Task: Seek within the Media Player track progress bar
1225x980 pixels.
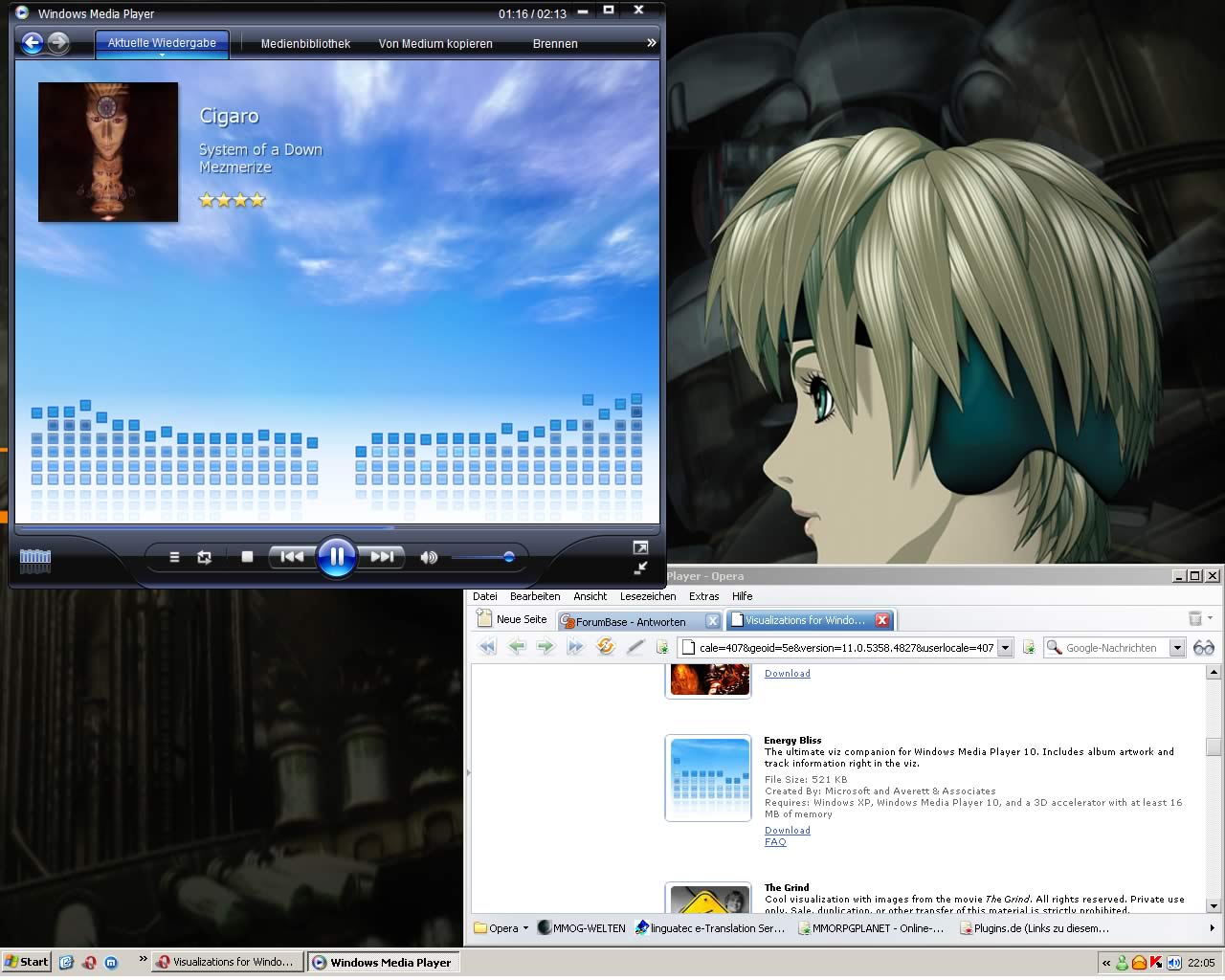Action: coord(337,527)
